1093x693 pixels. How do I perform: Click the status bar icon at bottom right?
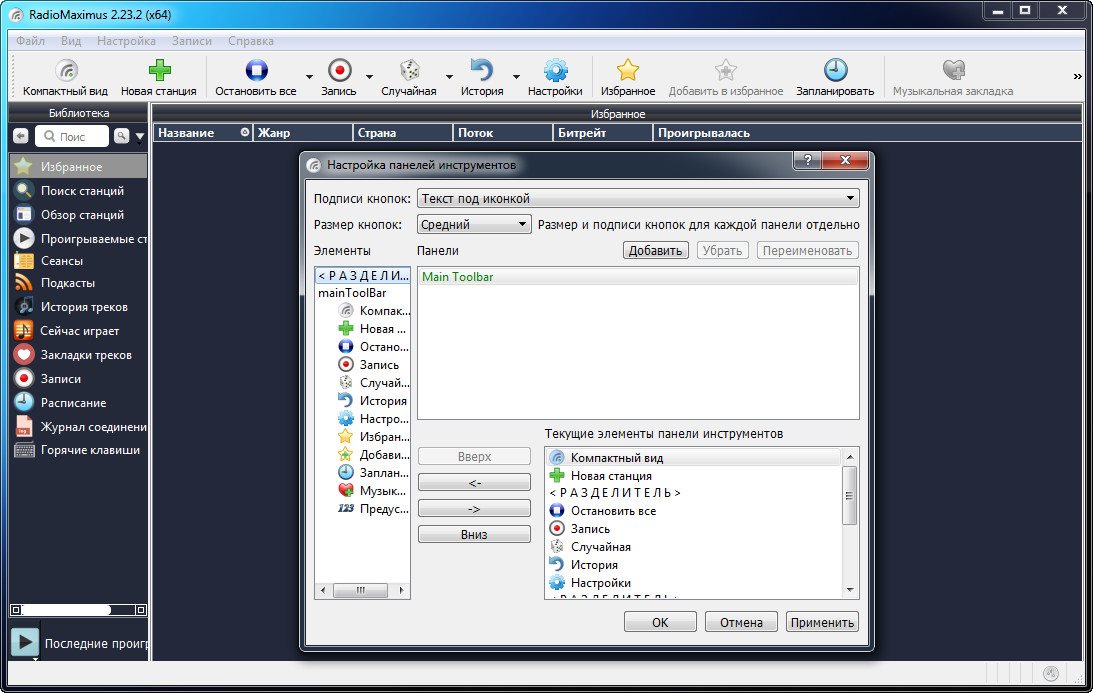tap(1050, 673)
